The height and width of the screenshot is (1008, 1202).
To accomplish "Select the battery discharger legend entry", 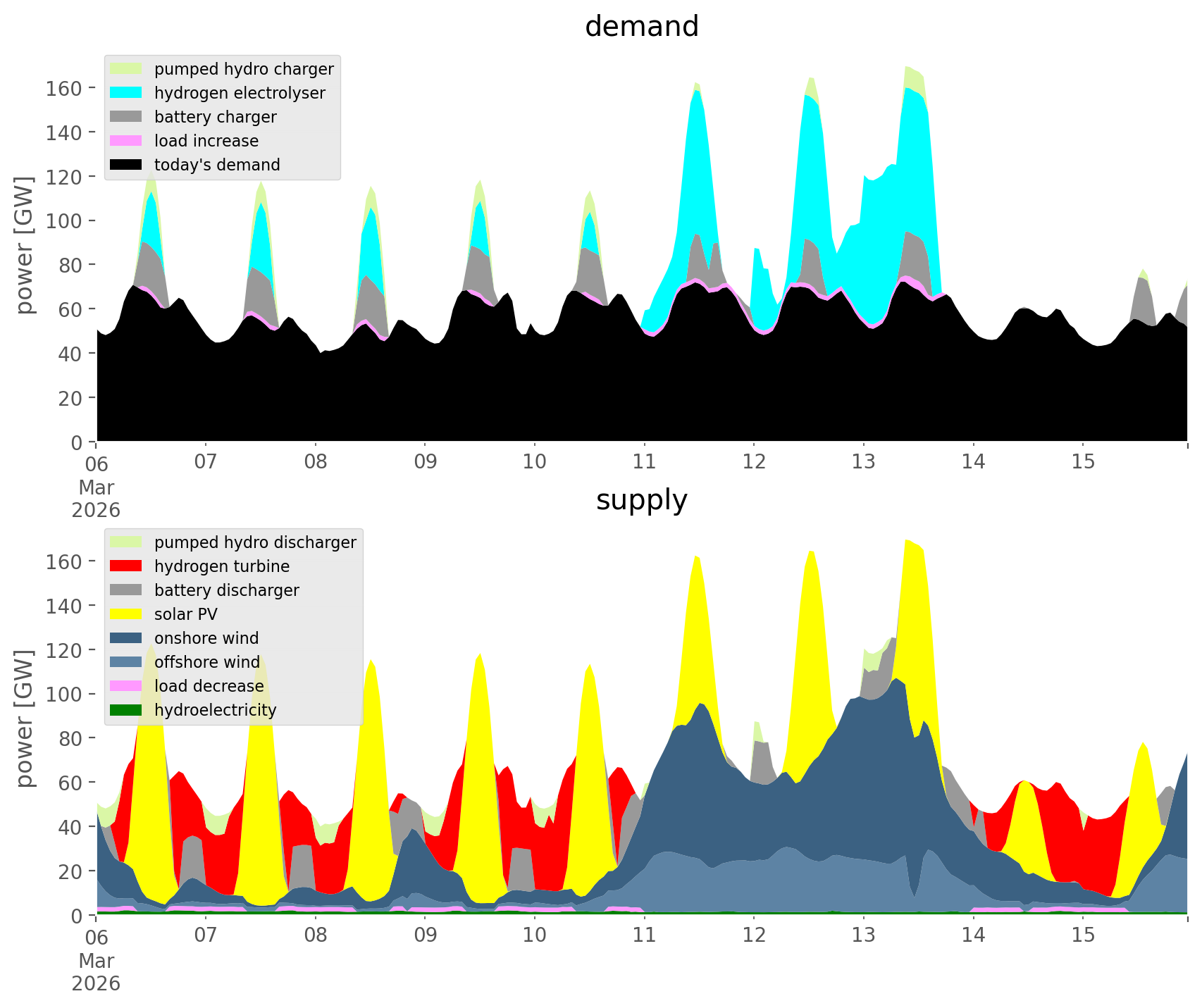I will (226, 590).
